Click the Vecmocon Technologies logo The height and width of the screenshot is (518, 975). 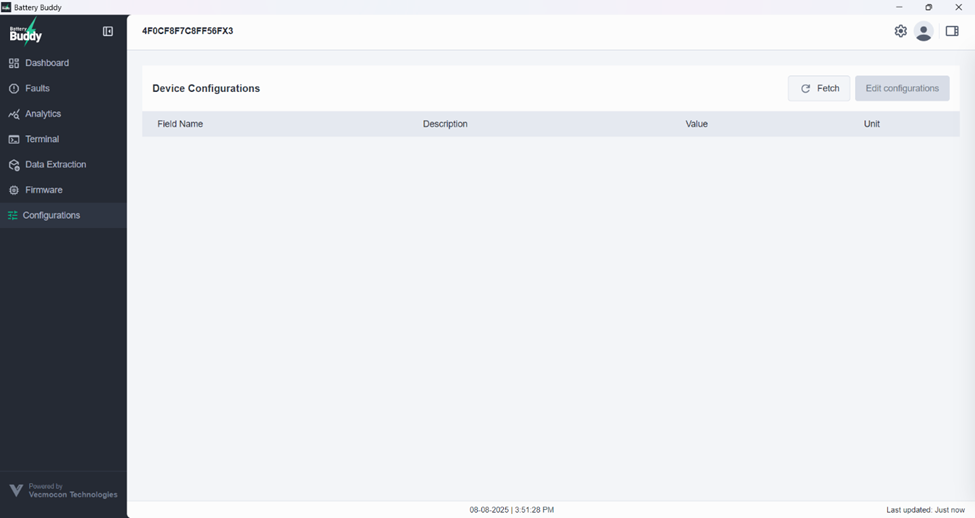[62, 491]
